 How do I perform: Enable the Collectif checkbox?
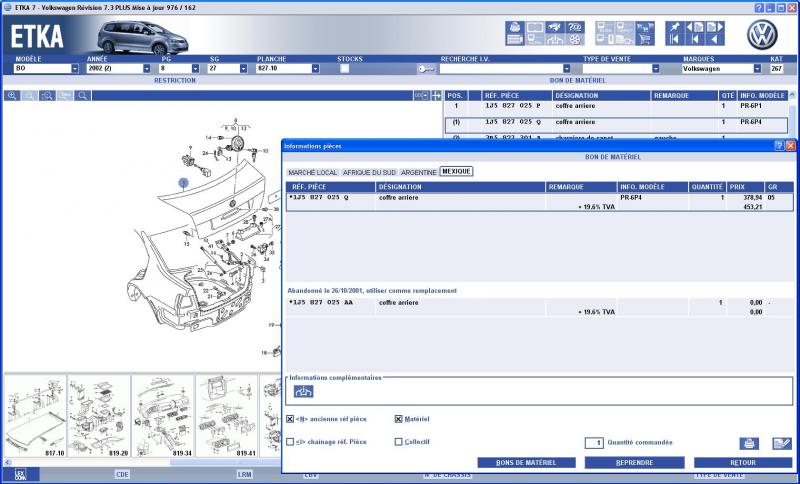[398, 442]
